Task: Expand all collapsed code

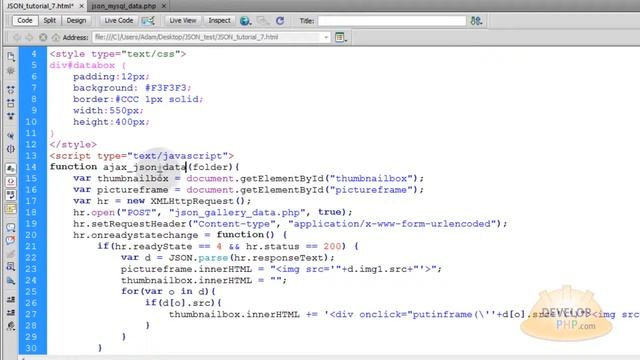Action: coord(11,116)
